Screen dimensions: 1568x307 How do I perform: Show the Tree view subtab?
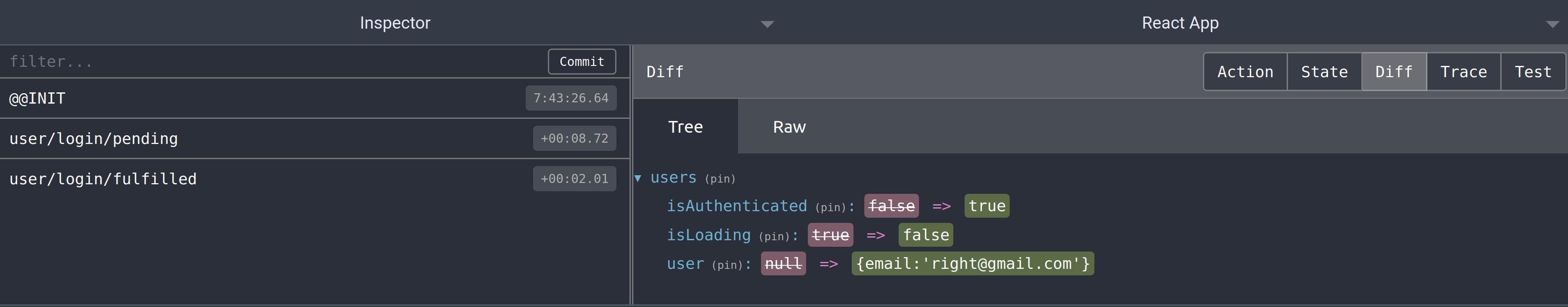click(685, 127)
